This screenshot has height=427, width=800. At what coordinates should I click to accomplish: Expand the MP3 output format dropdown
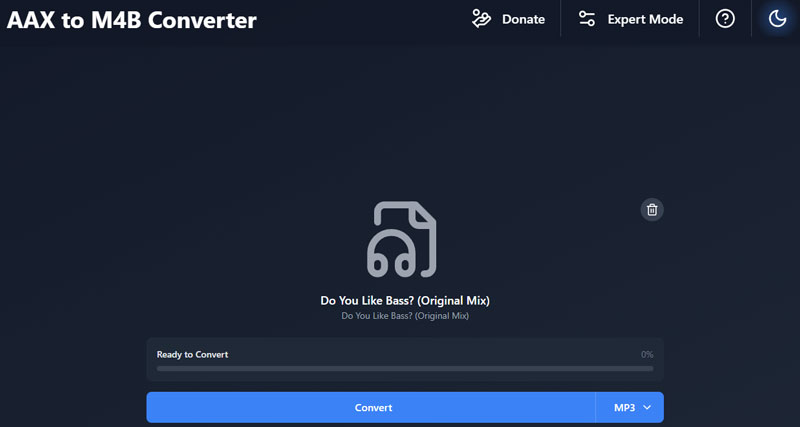[630, 407]
